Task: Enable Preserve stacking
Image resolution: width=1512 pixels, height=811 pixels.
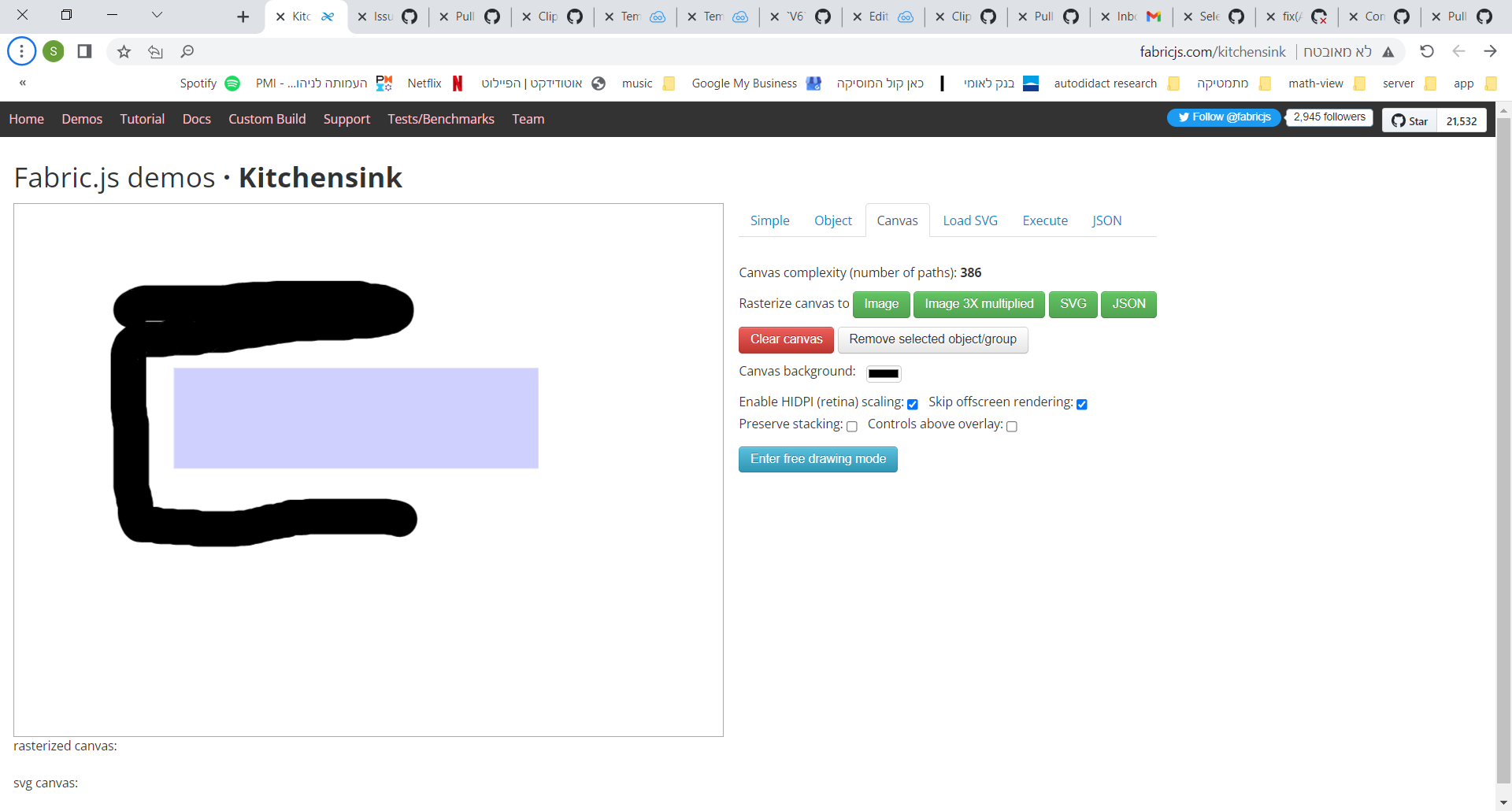Action: [x=853, y=426]
